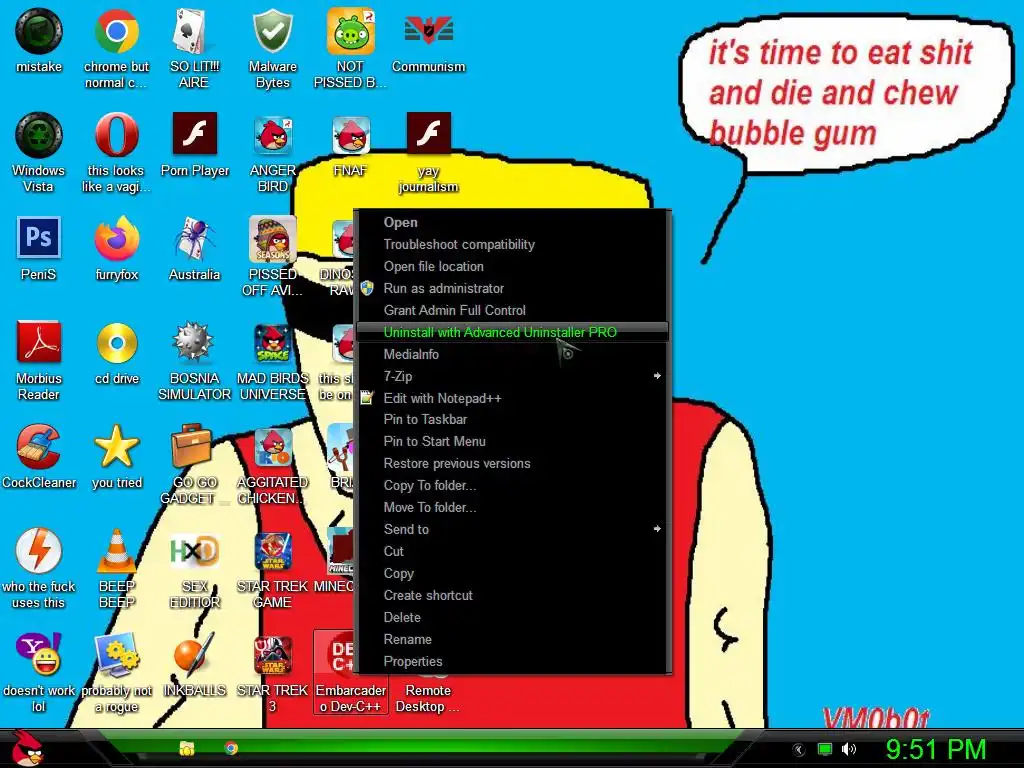The width and height of the screenshot is (1024, 768).
Task: Select the spider solitaire 'Australia' icon
Action: click(x=194, y=238)
